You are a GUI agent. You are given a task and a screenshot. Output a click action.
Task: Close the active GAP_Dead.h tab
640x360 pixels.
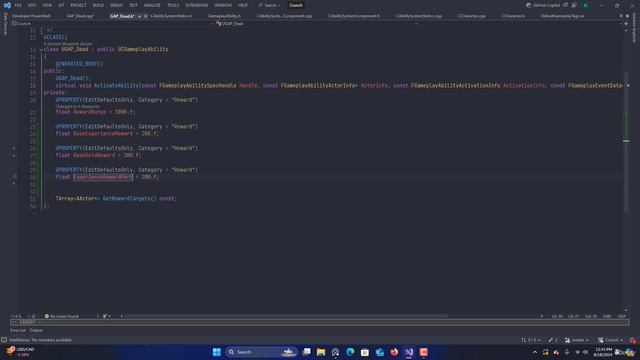tap(145, 16)
